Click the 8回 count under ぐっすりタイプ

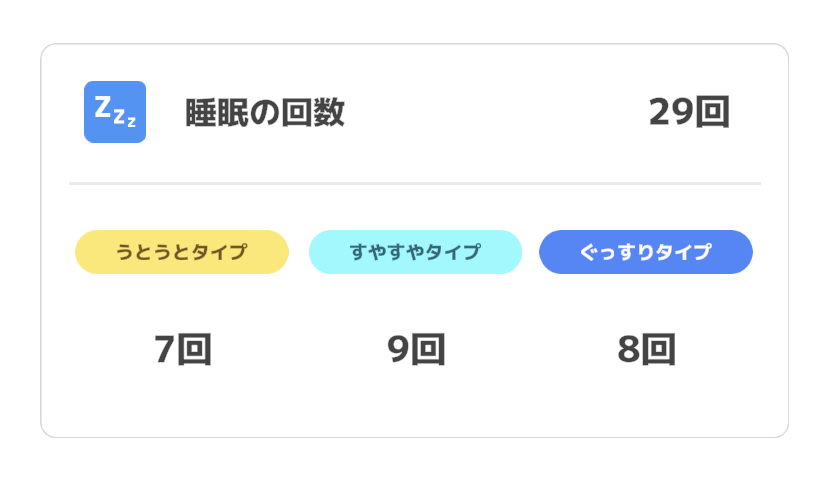[x=647, y=350]
